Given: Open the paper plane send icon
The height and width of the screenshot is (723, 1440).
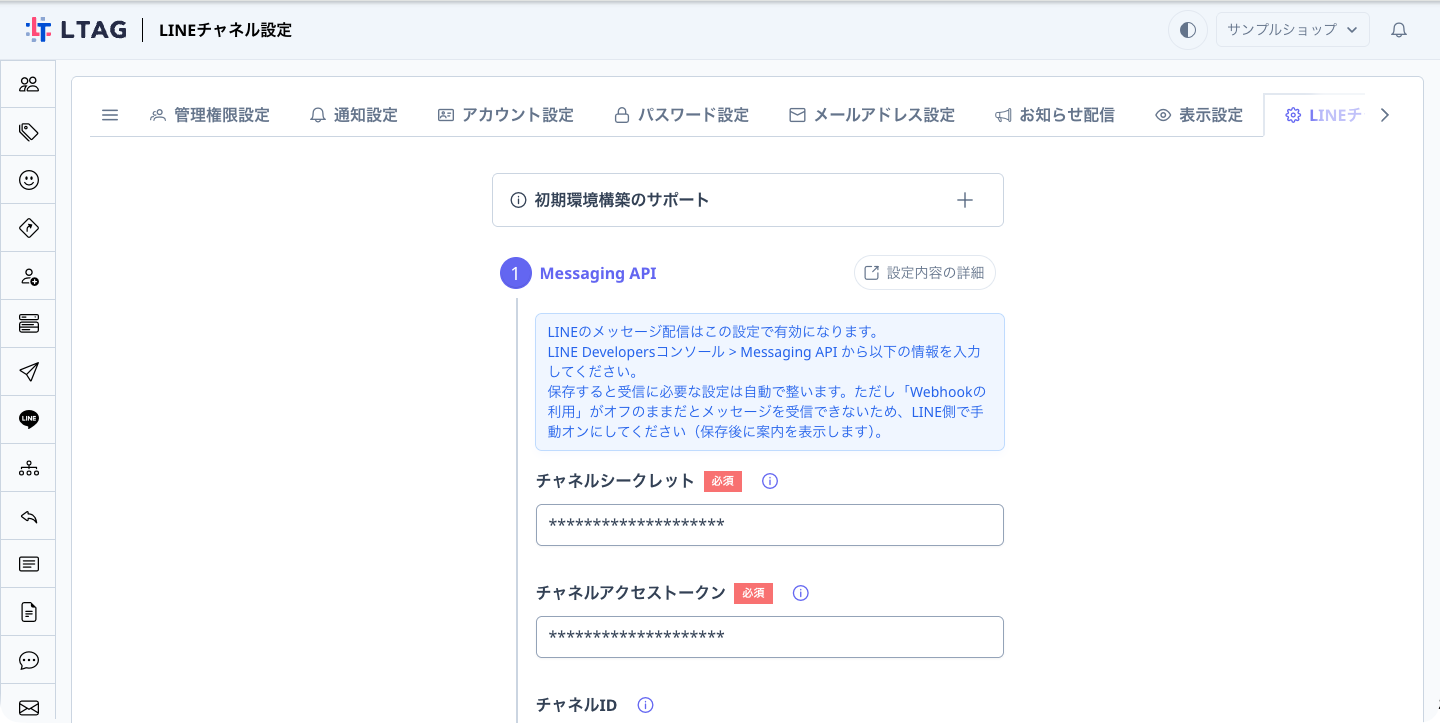Looking at the screenshot, I should (29, 372).
